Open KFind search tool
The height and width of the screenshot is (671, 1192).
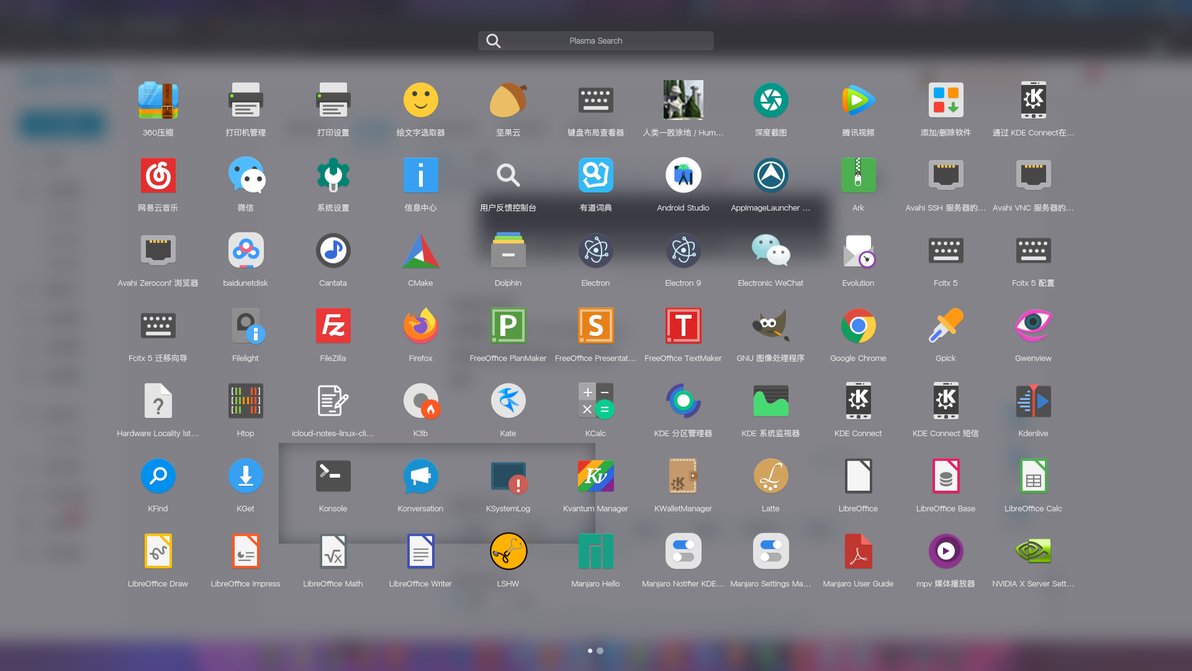(158, 476)
